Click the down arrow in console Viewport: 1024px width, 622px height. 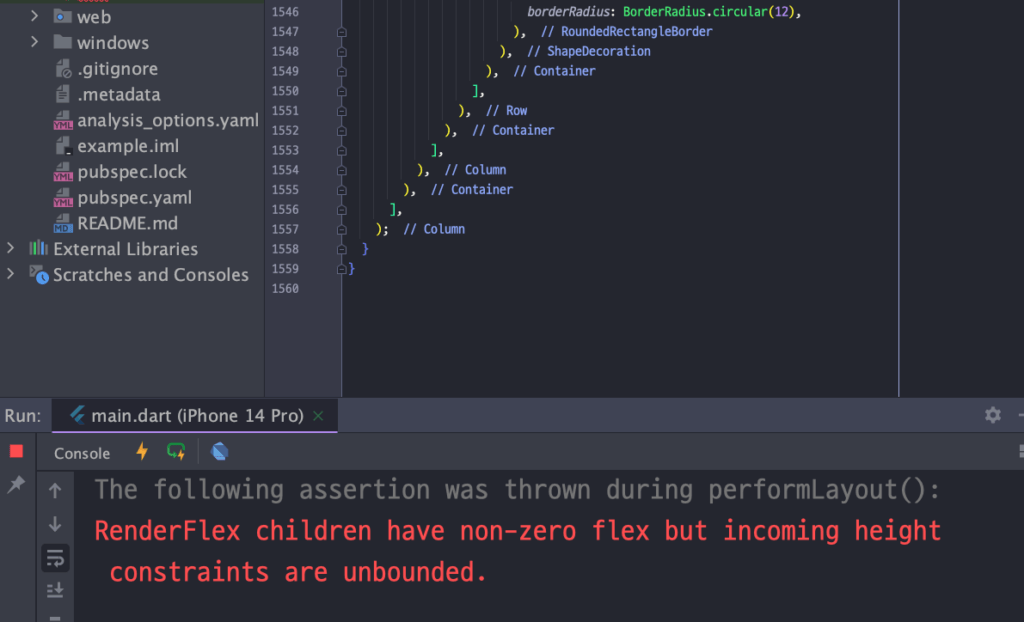pyautogui.click(x=55, y=524)
